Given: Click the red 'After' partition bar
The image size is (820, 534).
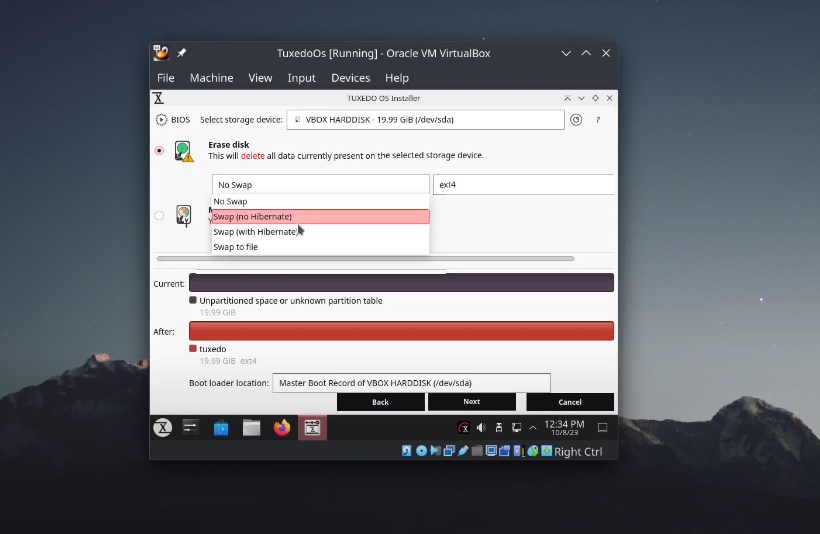Looking at the screenshot, I should (401, 331).
